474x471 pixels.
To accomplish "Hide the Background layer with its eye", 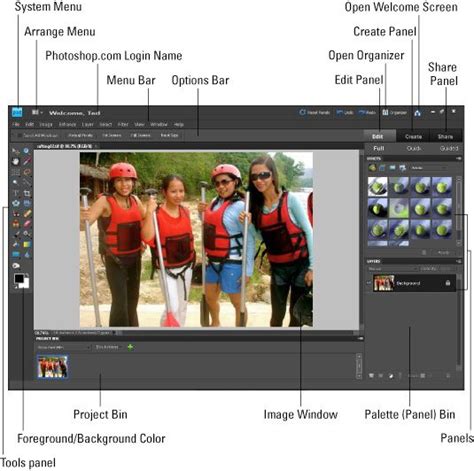I will pyautogui.click(x=369, y=283).
